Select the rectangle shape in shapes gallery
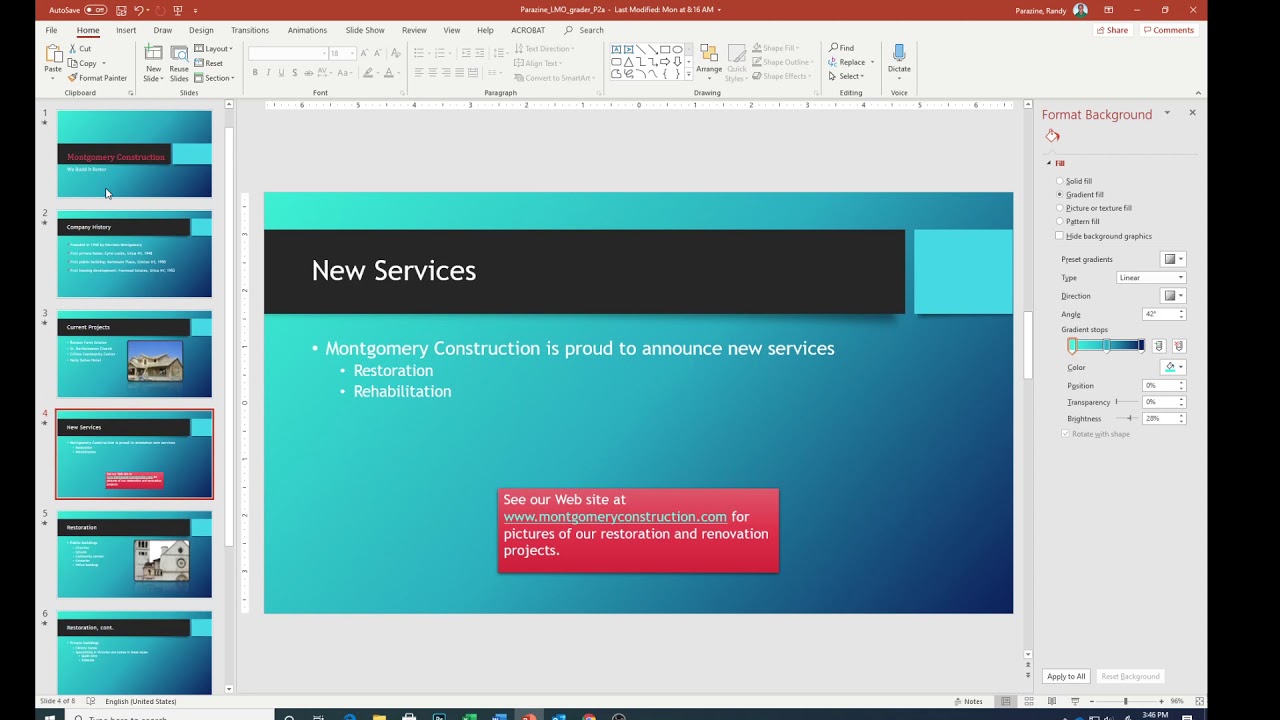Screen dimensions: 1280x720 point(665,49)
